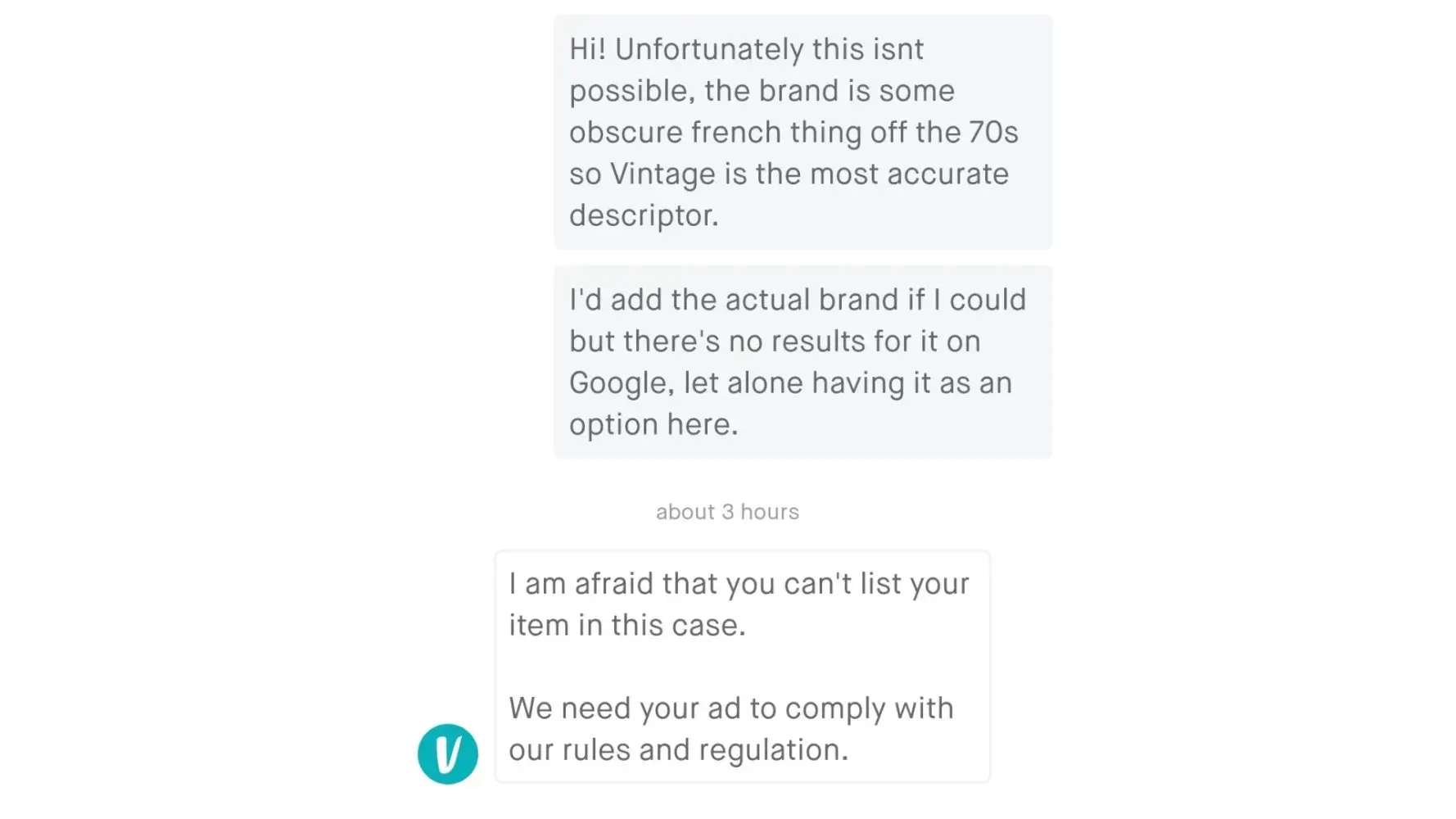Click the message beginning "I'd add the actual brand"

803,361
